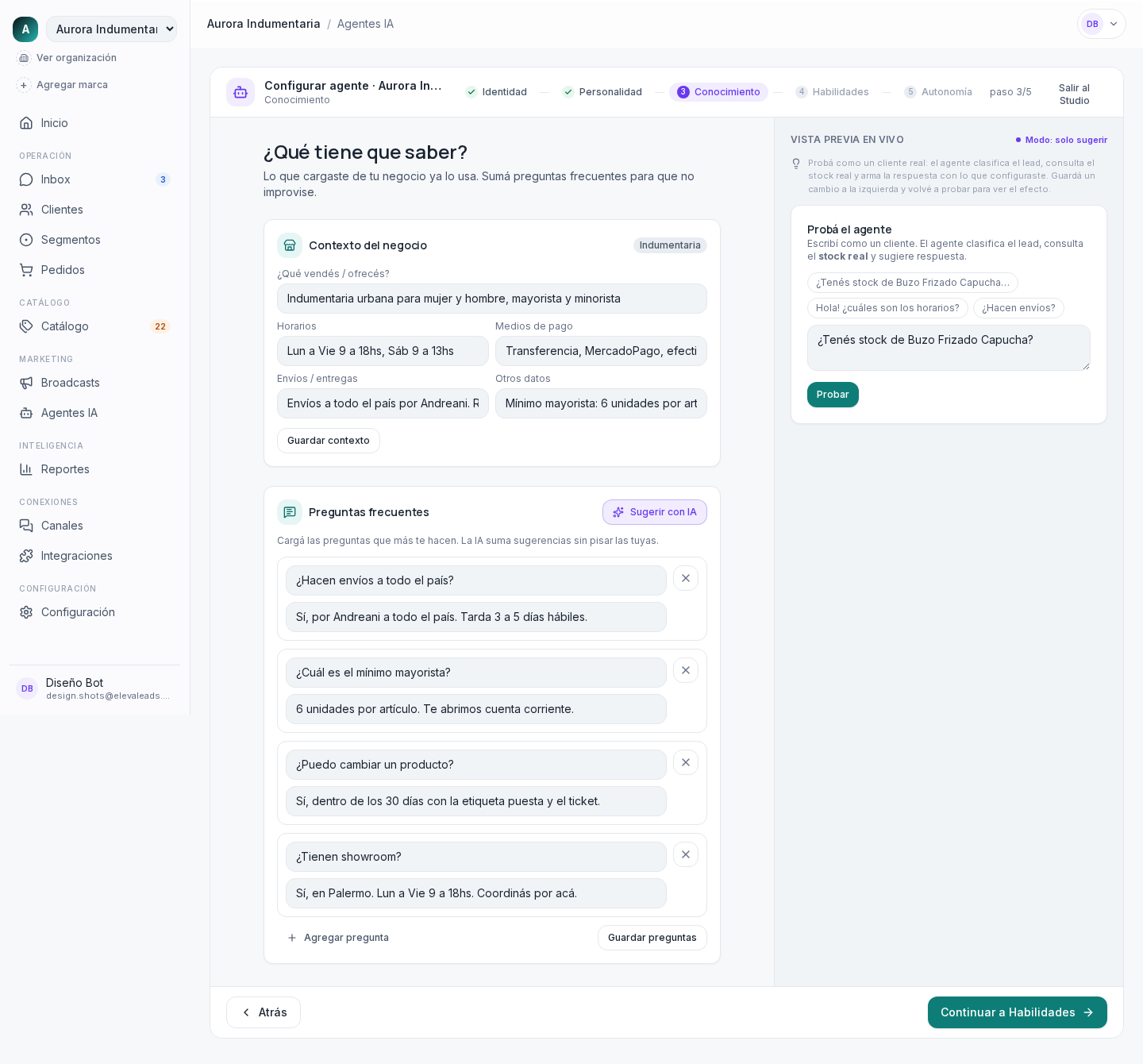
Task: Click Salir al Studio
Action: click(x=1074, y=94)
